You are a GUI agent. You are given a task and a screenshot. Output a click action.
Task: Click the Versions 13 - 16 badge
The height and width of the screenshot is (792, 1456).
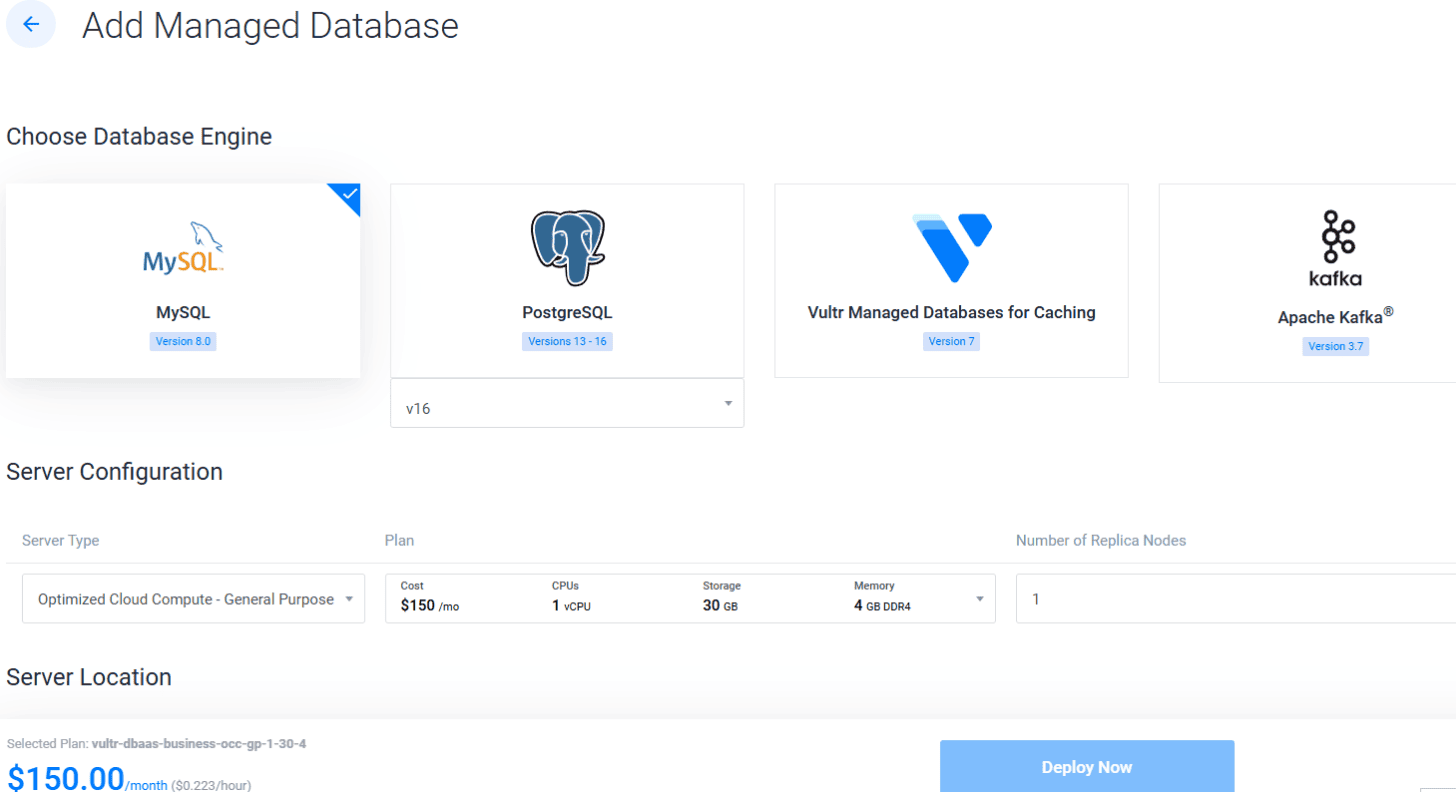[566, 341]
